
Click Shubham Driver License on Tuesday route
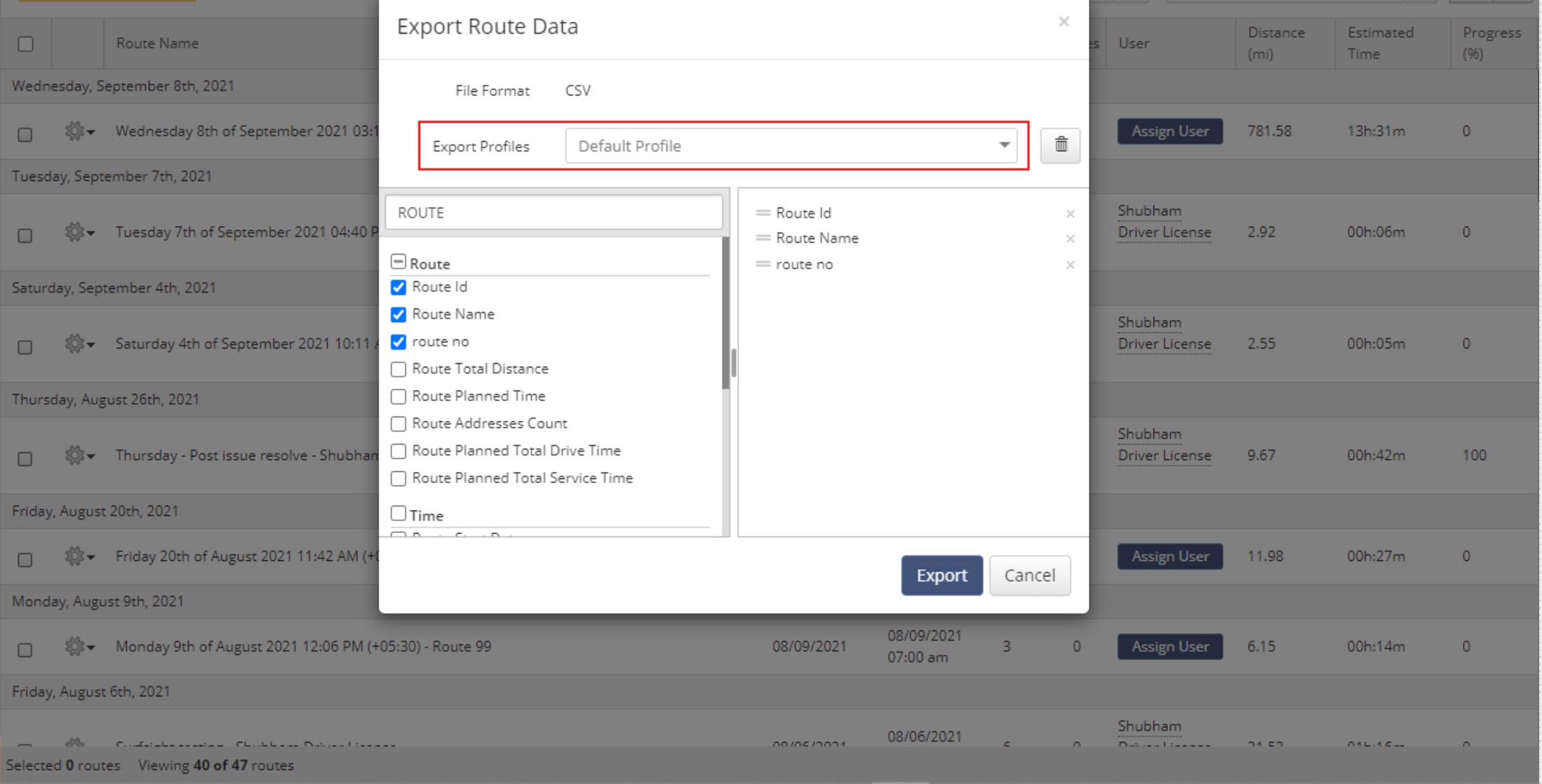pos(1165,222)
